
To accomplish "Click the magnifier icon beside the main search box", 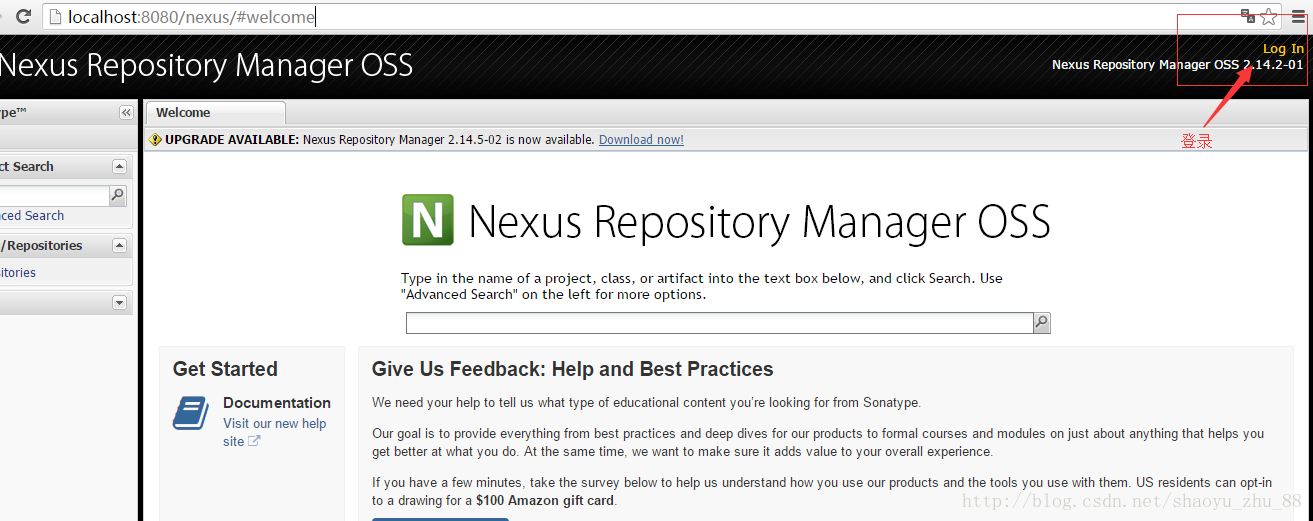I will pos(1042,322).
